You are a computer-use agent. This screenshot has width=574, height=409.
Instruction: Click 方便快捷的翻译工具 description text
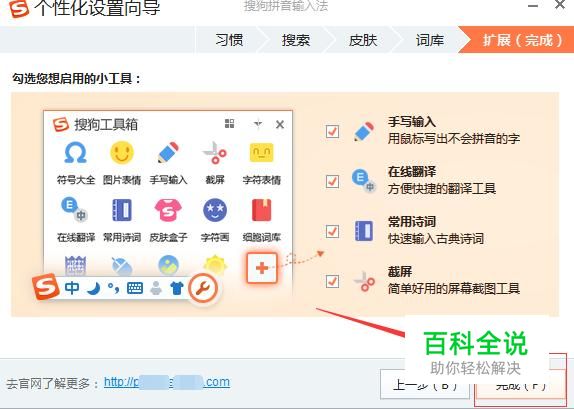(442, 189)
